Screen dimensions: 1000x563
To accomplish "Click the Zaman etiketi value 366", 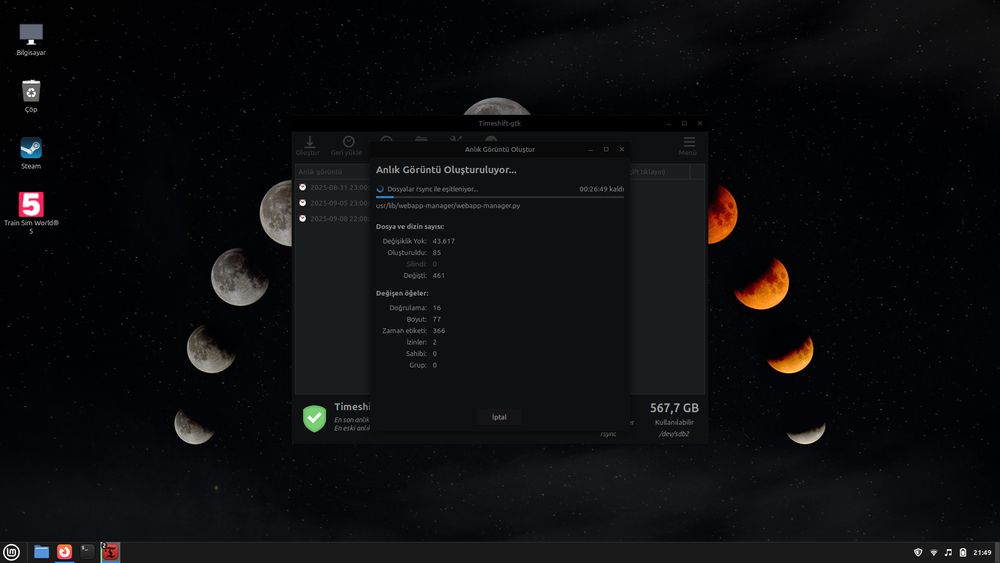I will coord(439,330).
